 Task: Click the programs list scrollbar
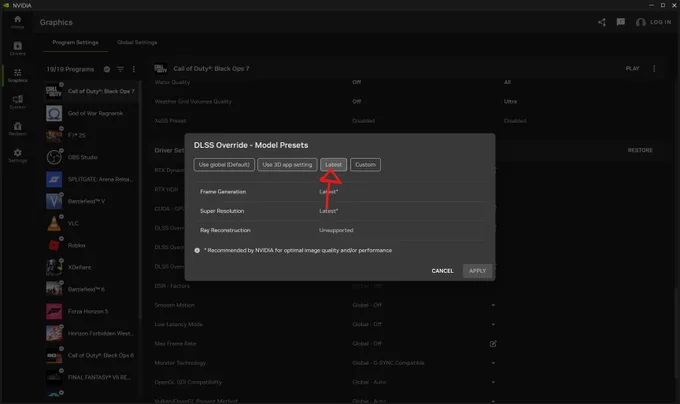click(140, 199)
